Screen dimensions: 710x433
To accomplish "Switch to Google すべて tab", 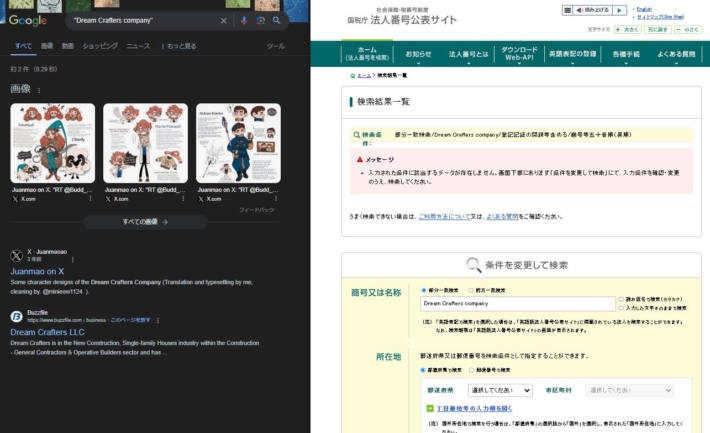I will [23, 46].
